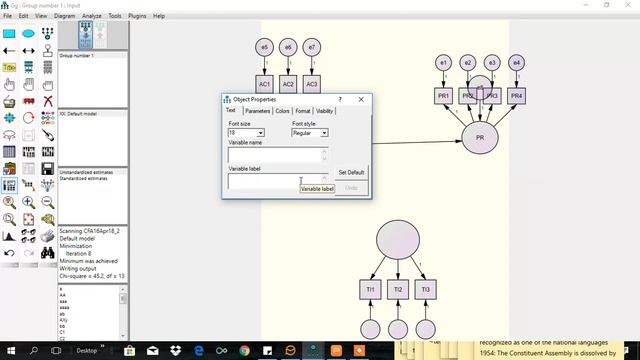Select the rotate indicators tool
640x360 pixels.
[x=28, y=118]
